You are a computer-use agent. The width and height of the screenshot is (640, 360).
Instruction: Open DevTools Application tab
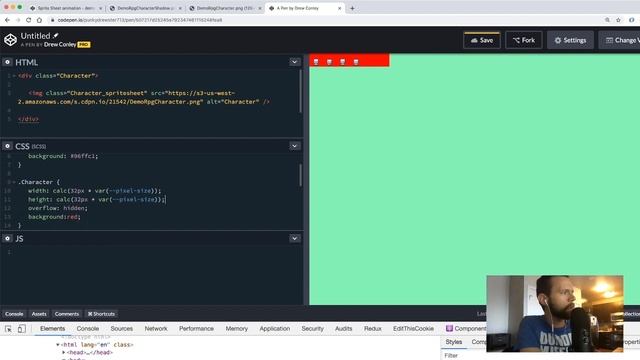click(x=275, y=329)
